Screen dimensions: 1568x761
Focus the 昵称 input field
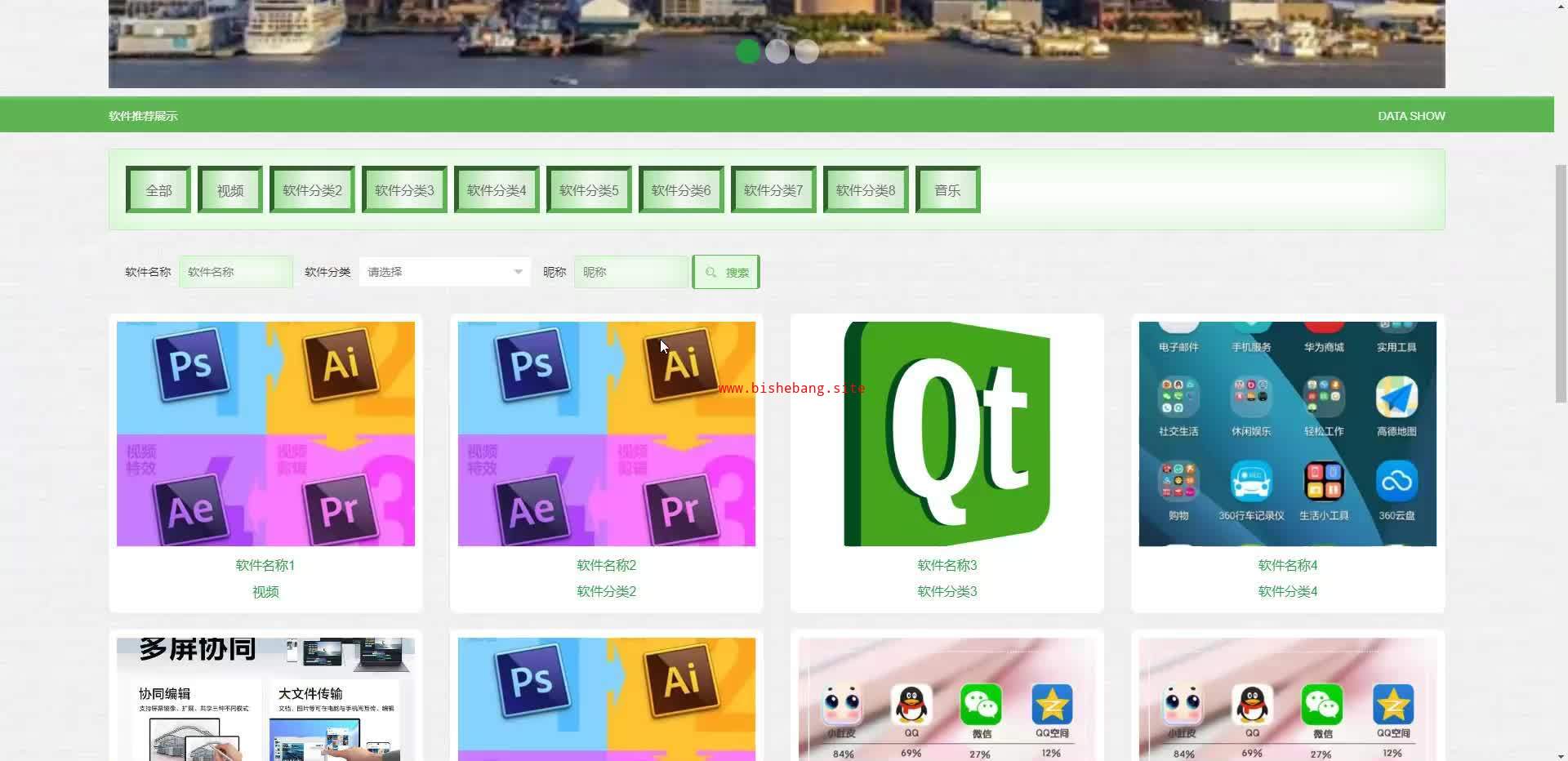coord(631,272)
